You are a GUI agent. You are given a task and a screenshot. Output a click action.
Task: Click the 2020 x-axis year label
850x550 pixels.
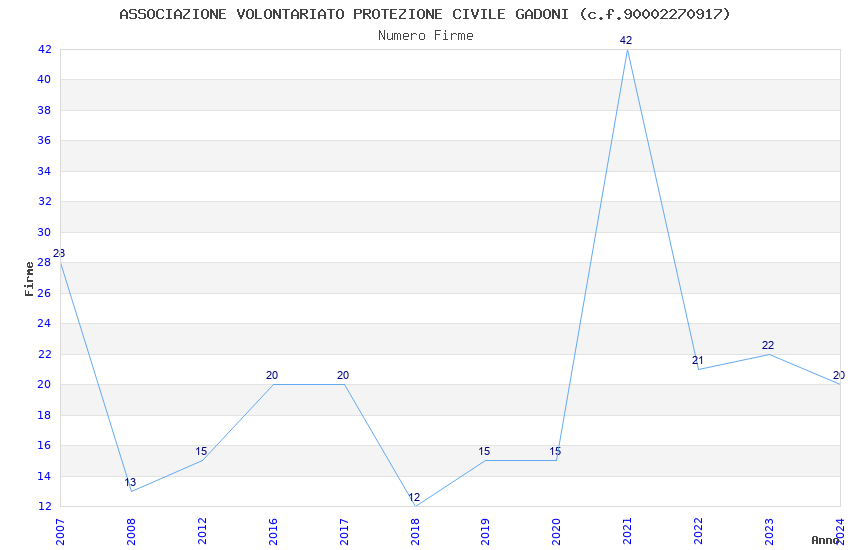click(556, 532)
